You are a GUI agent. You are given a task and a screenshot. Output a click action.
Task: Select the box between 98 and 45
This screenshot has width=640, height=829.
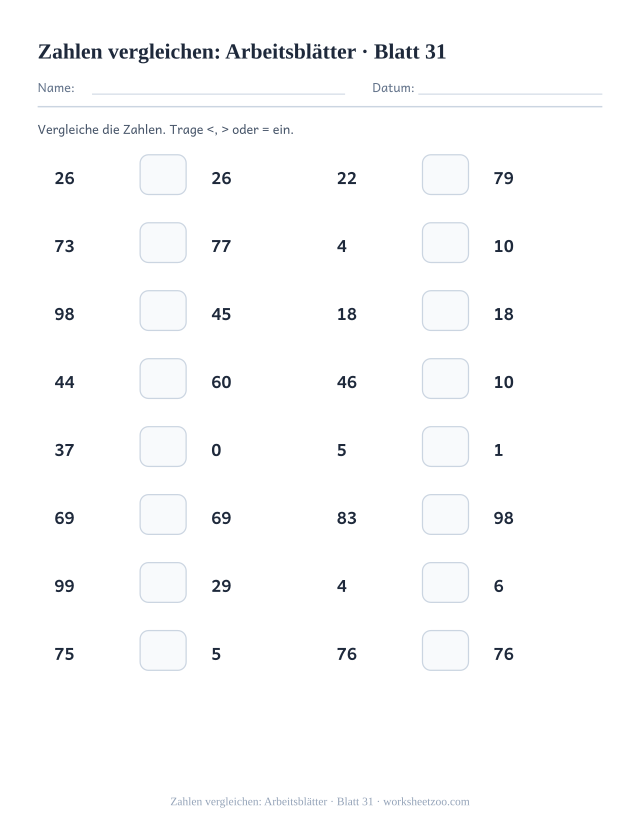[163, 310]
